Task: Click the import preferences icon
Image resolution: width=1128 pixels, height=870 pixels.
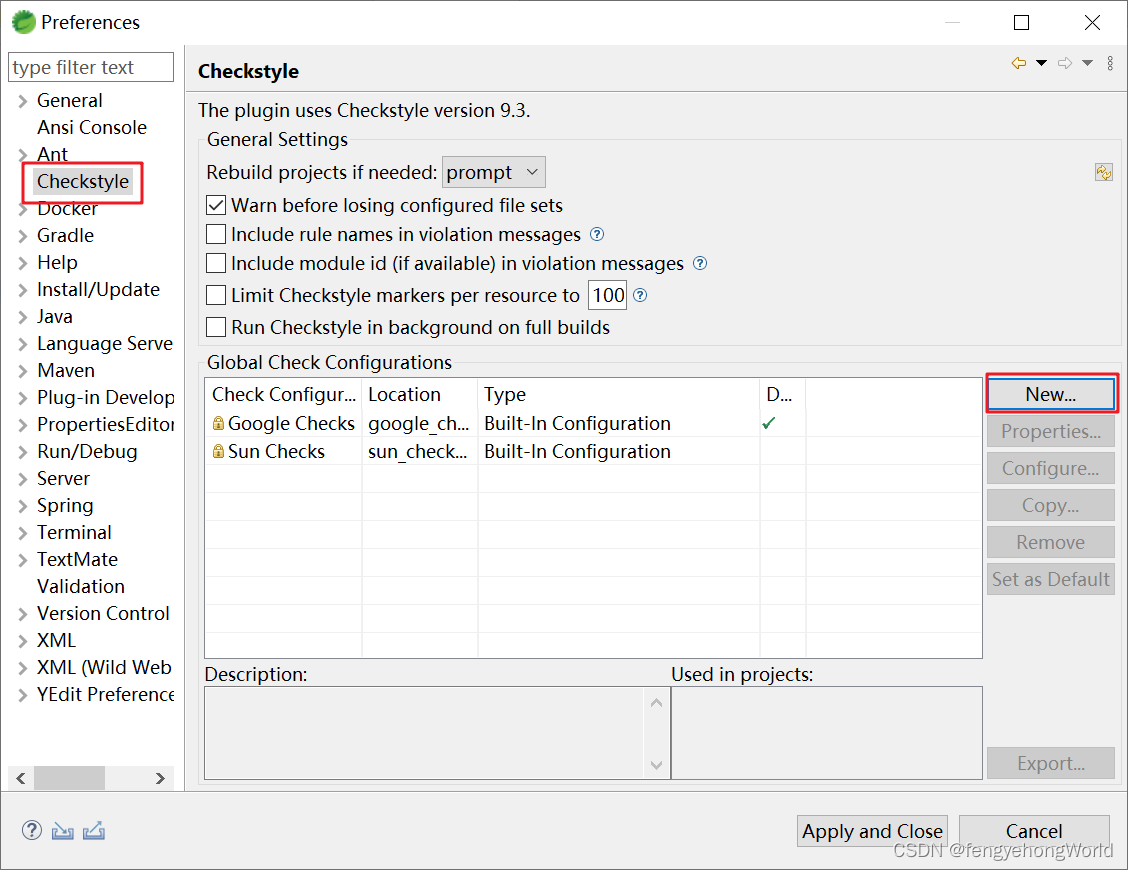Action: pyautogui.click(x=63, y=831)
